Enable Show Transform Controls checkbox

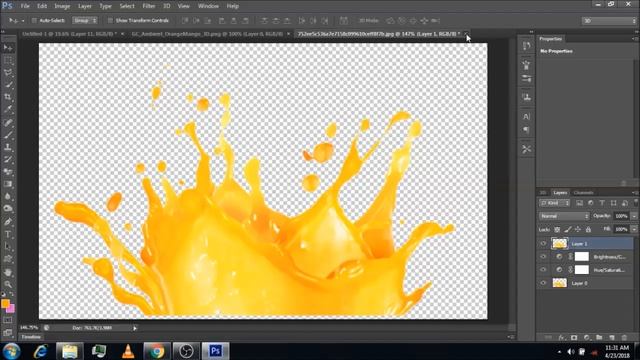110,20
